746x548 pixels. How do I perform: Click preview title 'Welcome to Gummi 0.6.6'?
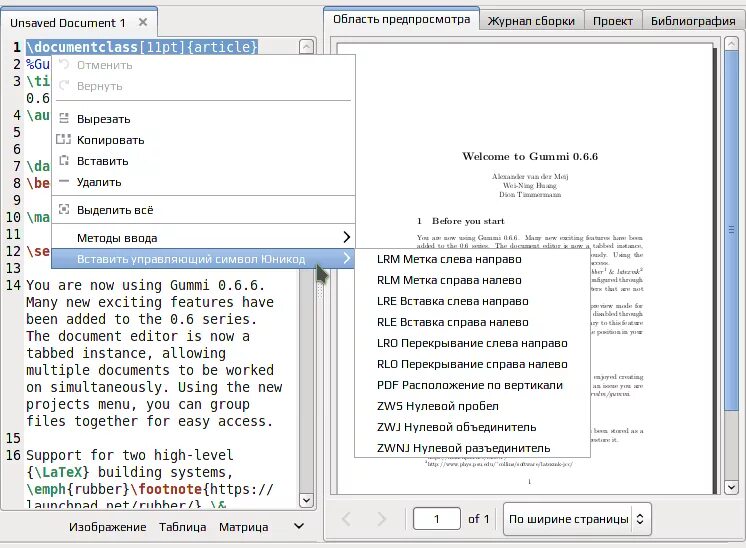tap(530, 157)
